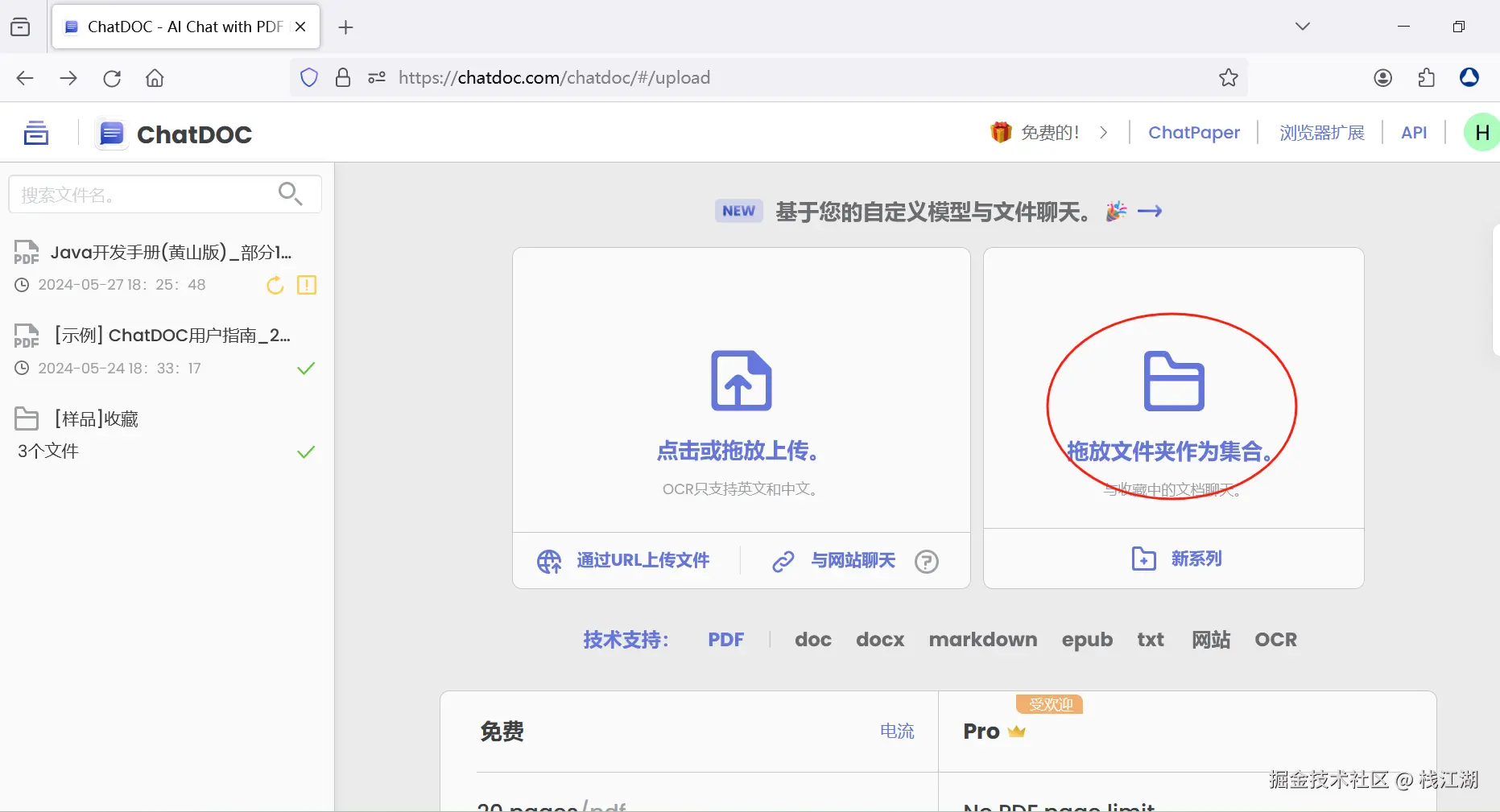Open the [样品]收藏 collection folder

[x=97, y=419]
